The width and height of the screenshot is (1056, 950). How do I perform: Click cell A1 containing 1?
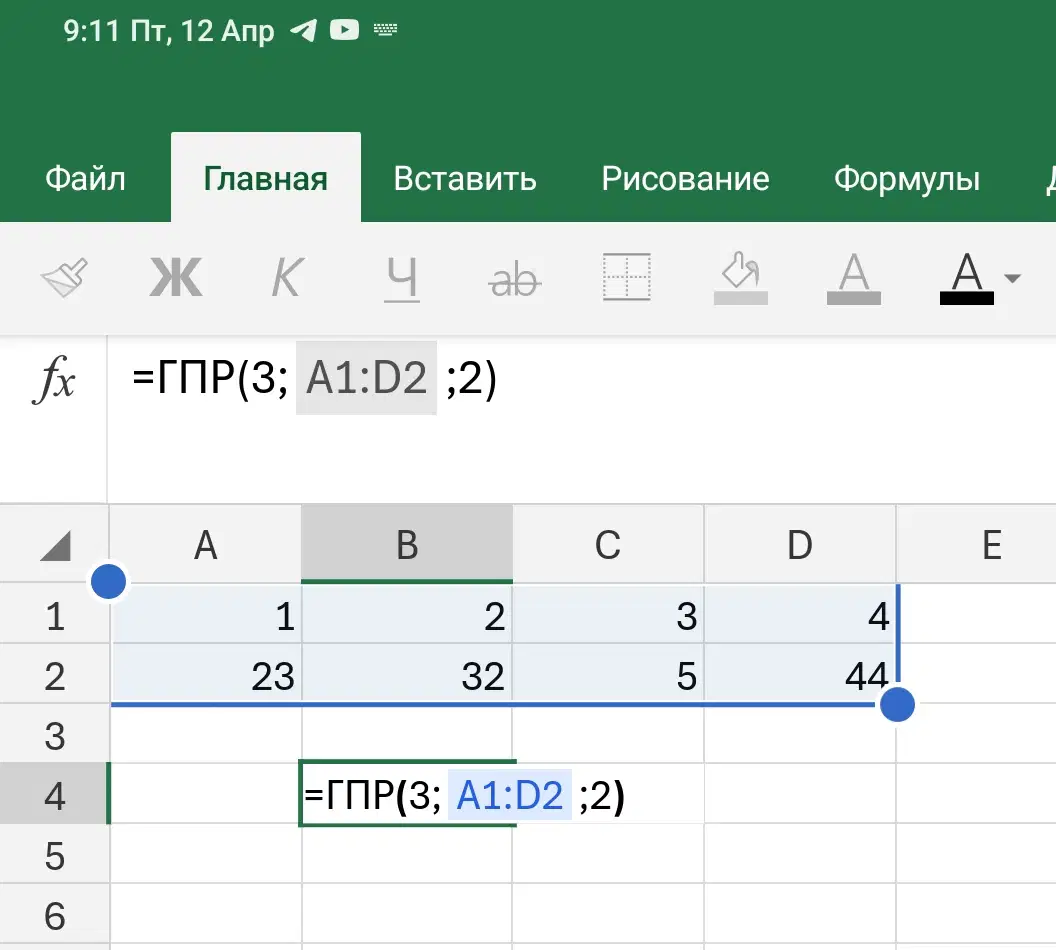click(206, 615)
